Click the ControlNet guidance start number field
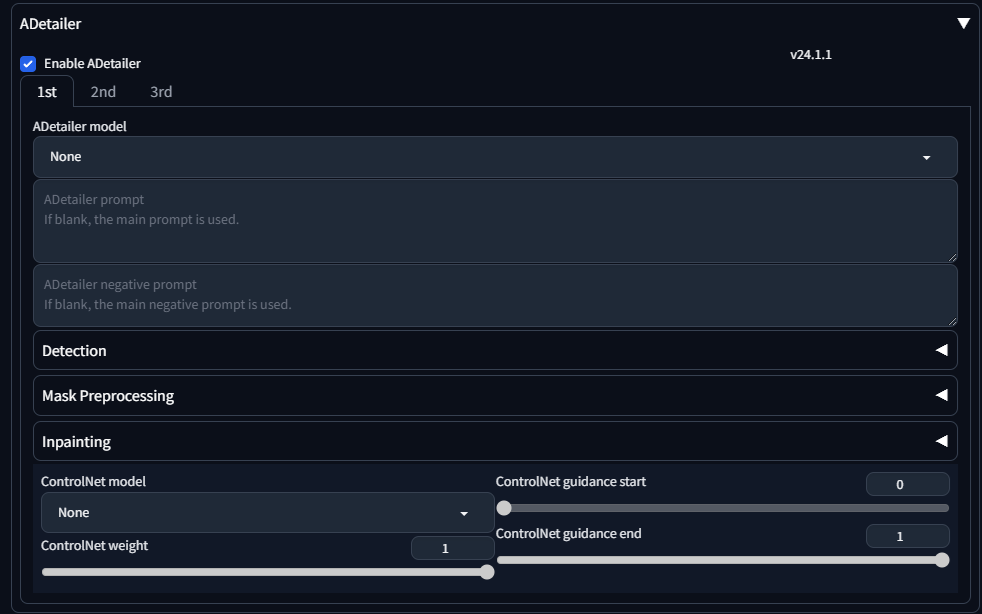This screenshot has height=614, width=982. tap(907, 484)
